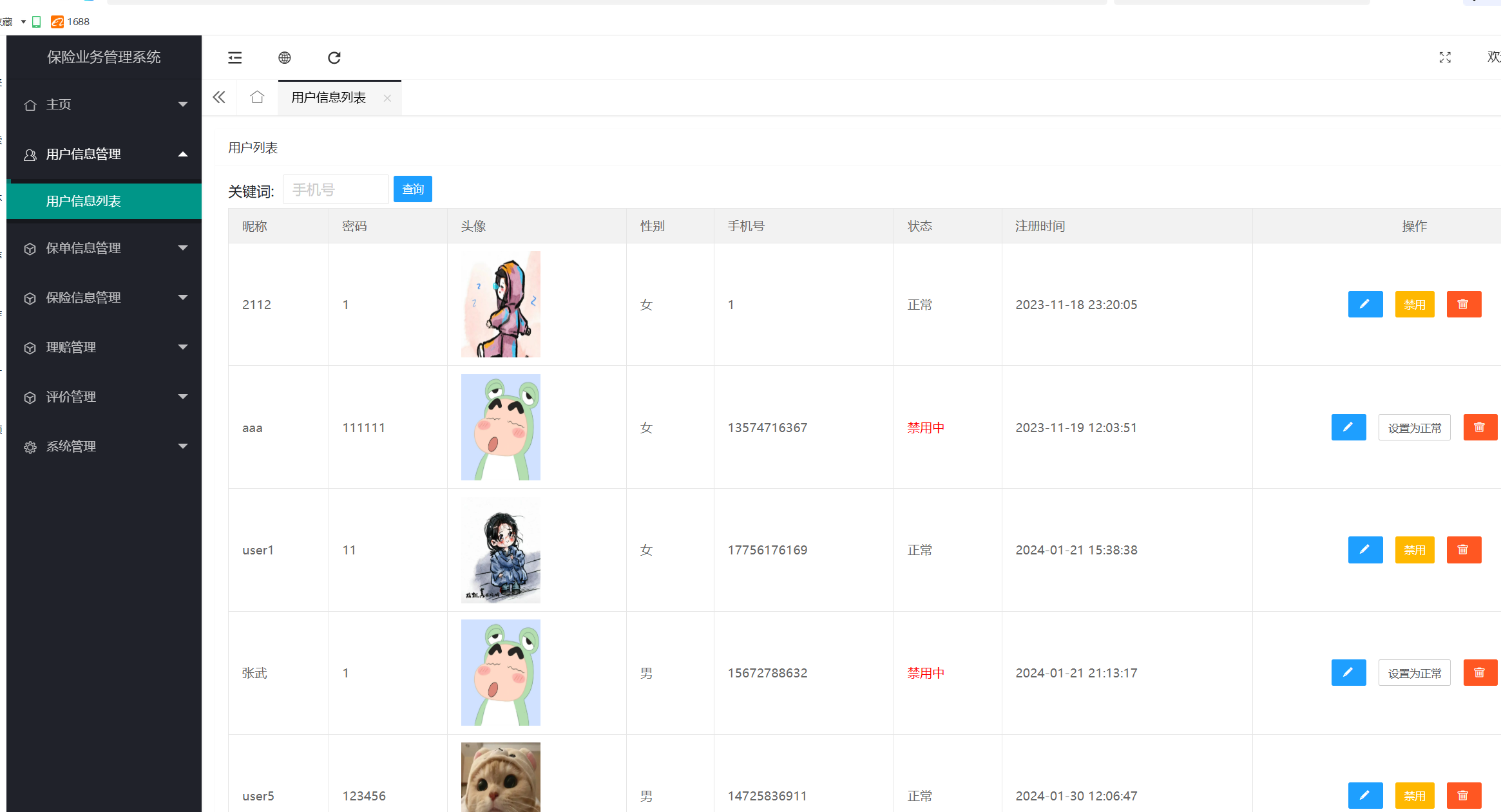
Task: Disable user5 with the 禁用 button
Action: pyautogui.click(x=1415, y=796)
